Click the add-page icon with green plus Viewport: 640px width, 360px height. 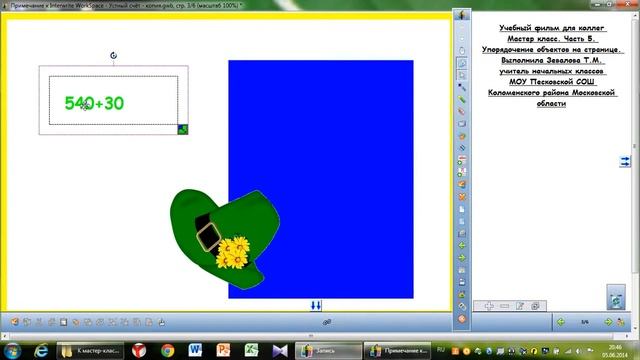[462, 160]
